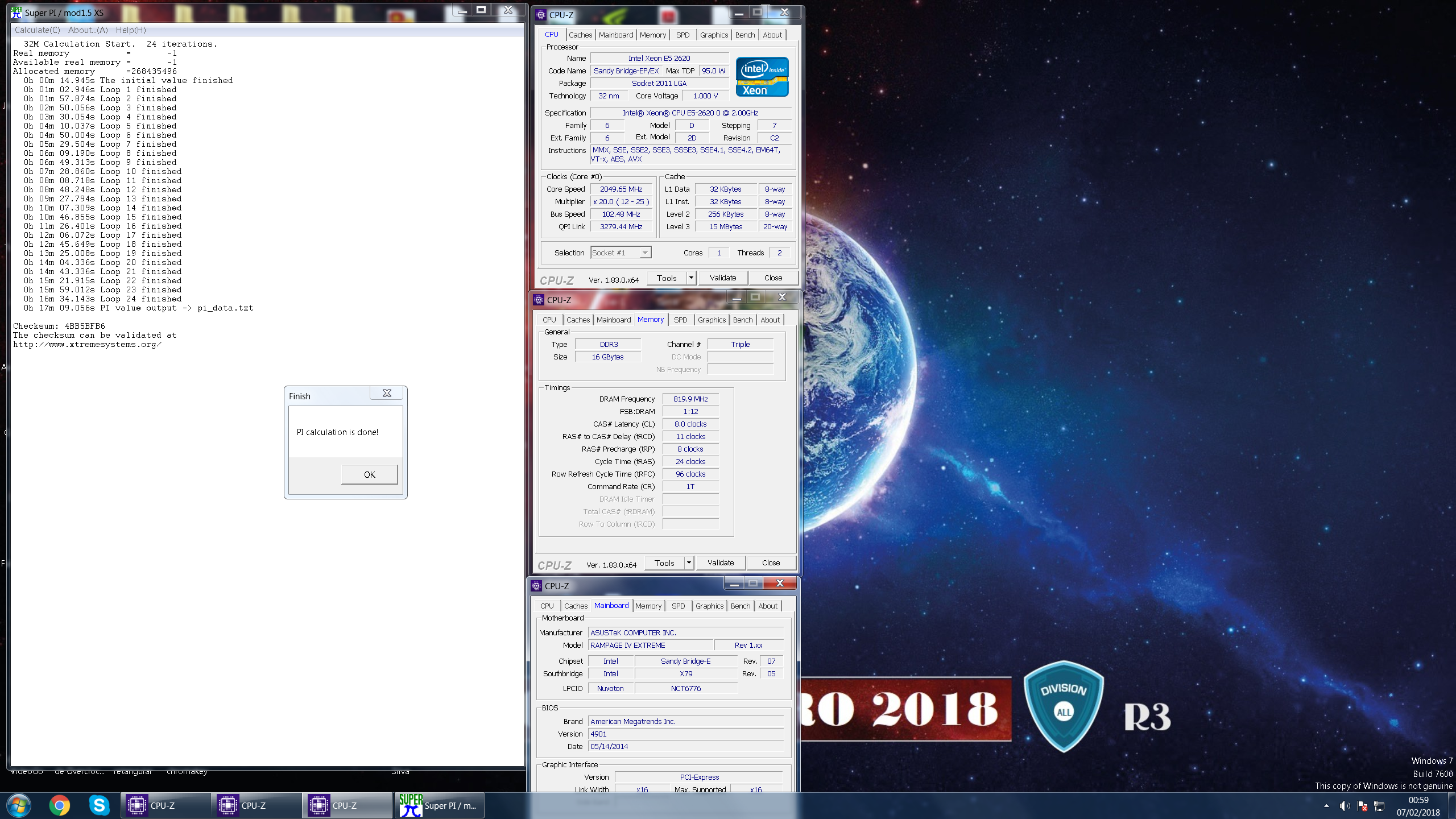
Task: Activate the Super PI taskbar button
Action: point(439,805)
